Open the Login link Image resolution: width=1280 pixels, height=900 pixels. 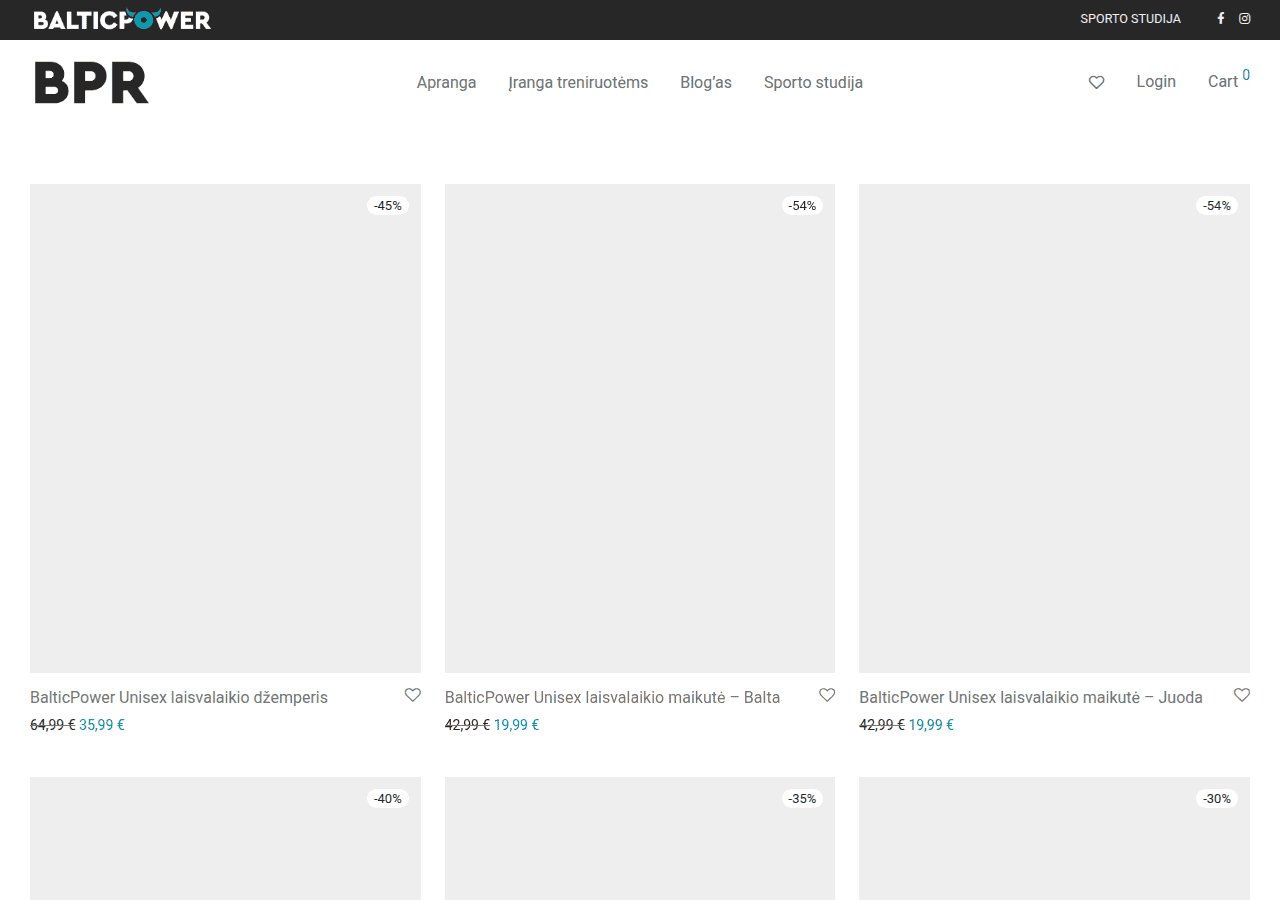tap(1156, 82)
